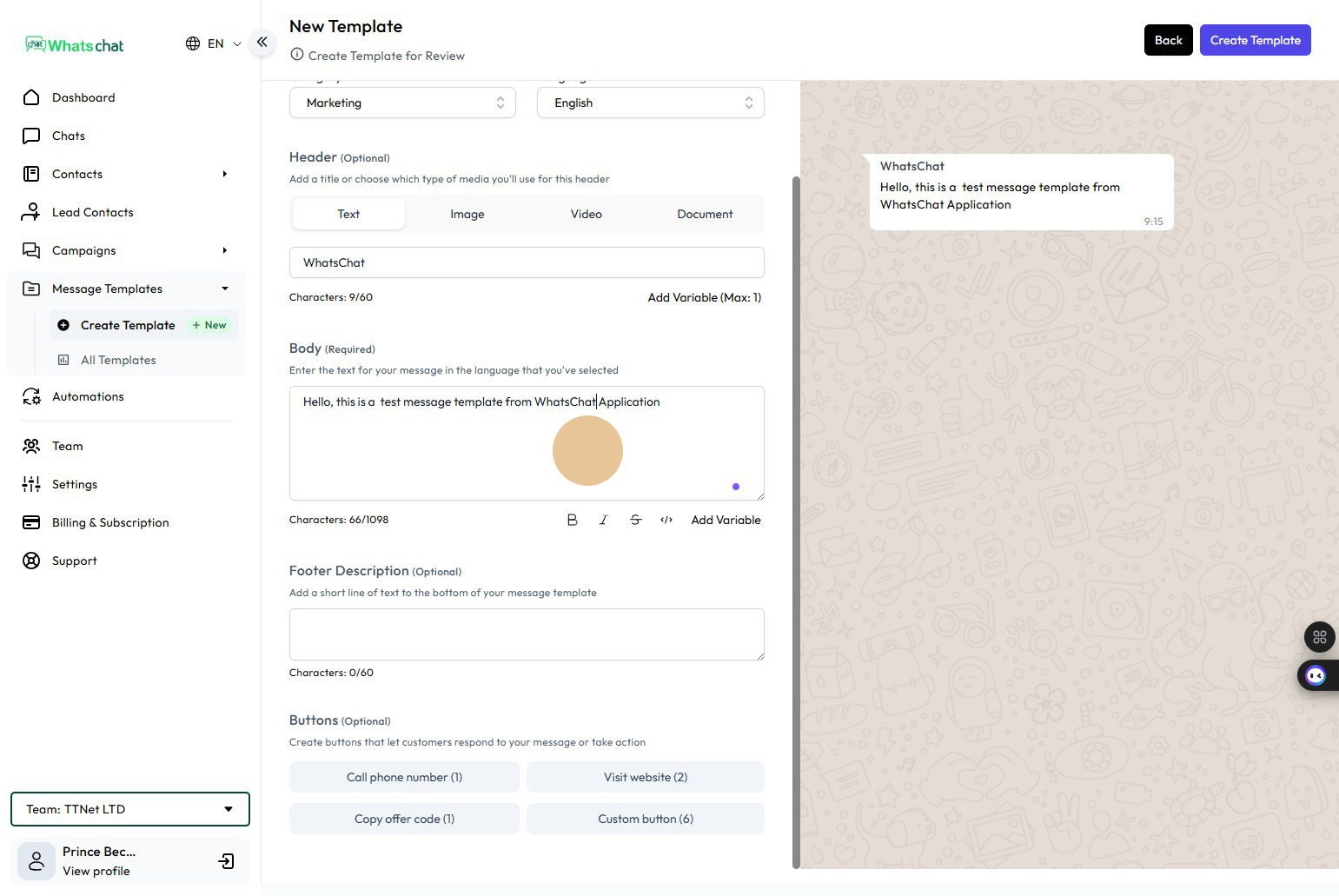This screenshot has height=896, width=1339.
Task: Collapse the sidebar with double-chevron icon
Action: [x=262, y=42]
